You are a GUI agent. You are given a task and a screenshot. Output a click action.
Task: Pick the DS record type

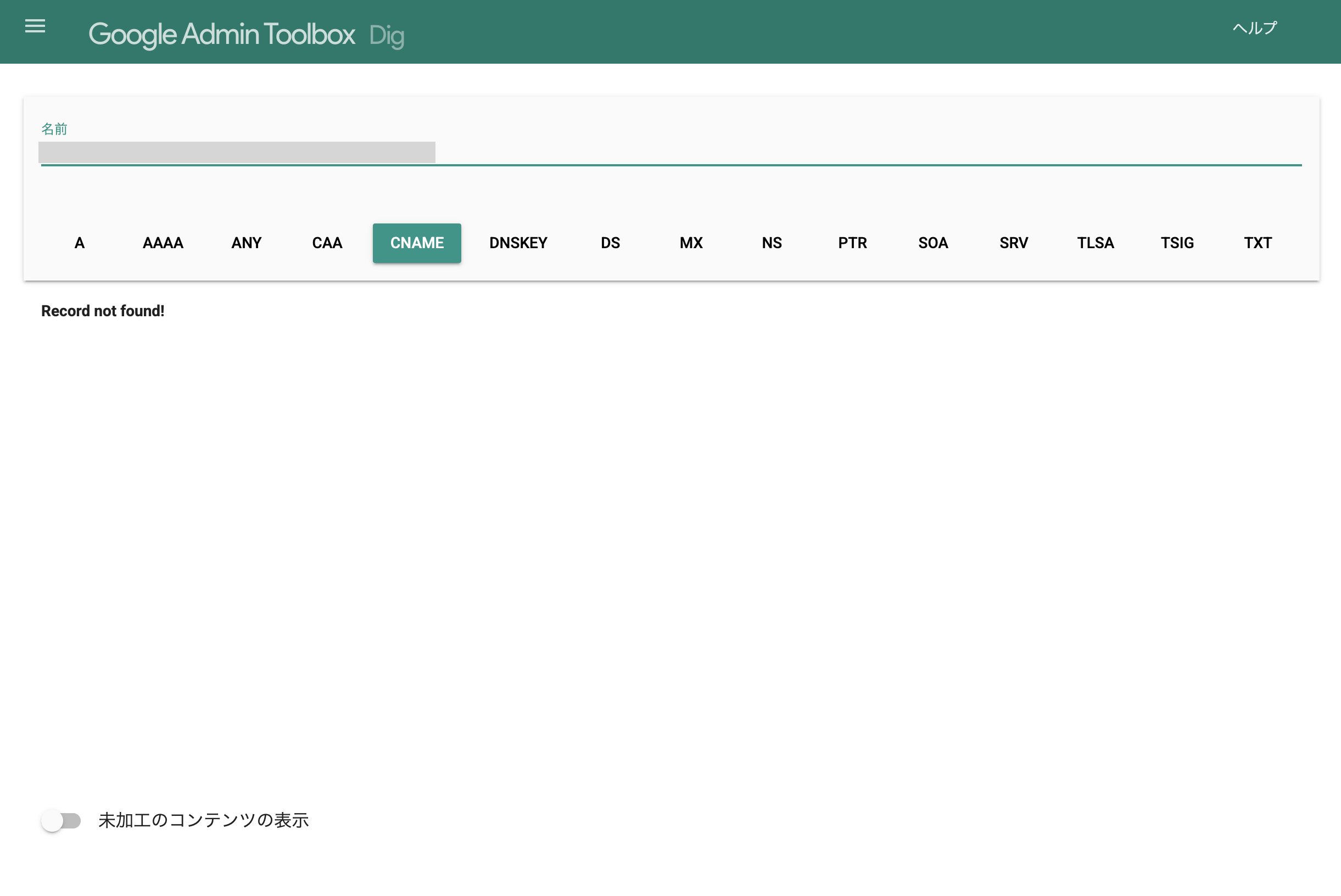click(x=610, y=243)
